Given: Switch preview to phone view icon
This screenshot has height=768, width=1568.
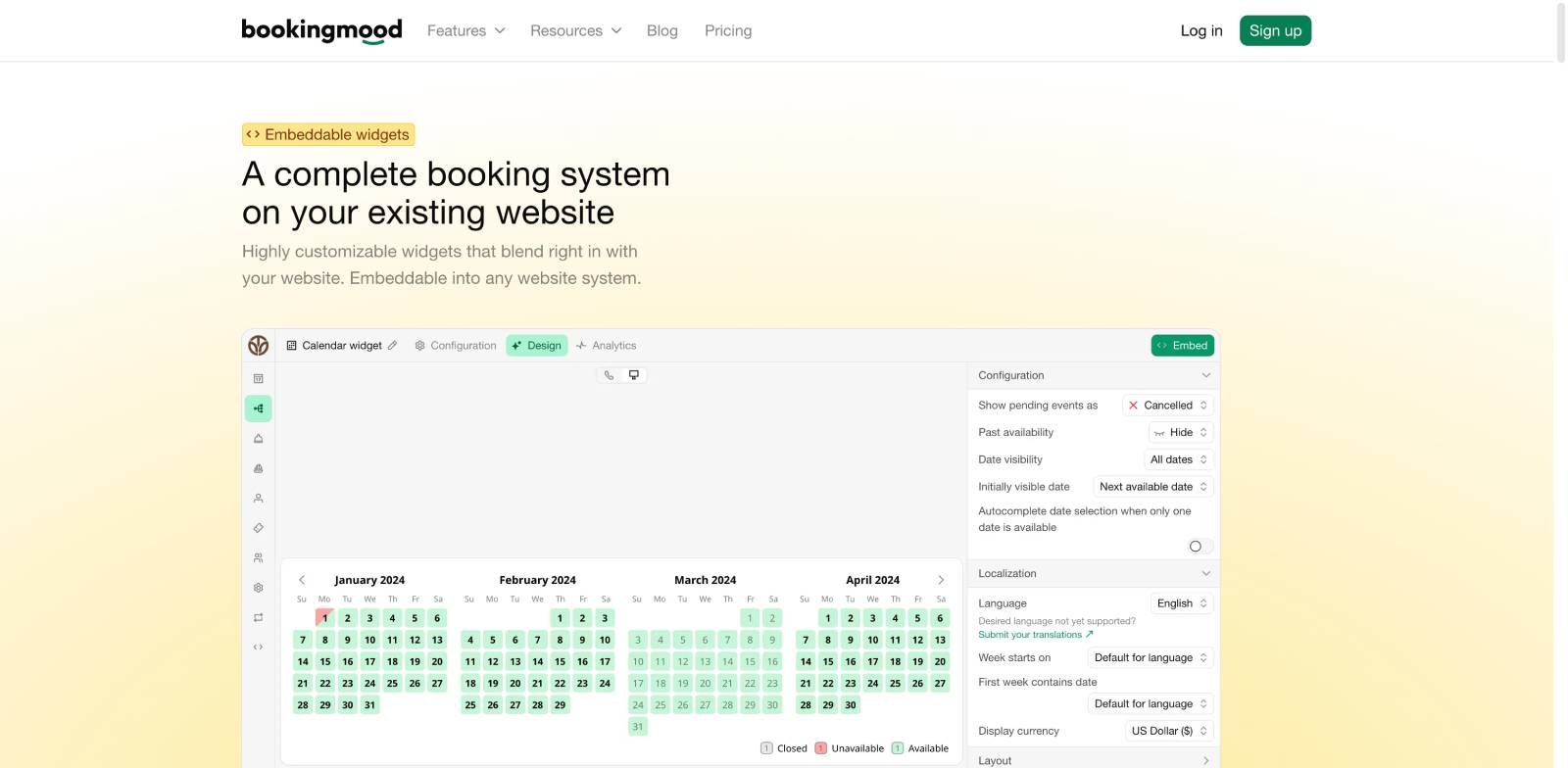Looking at the screenshot, I should [x=610, y=375].
